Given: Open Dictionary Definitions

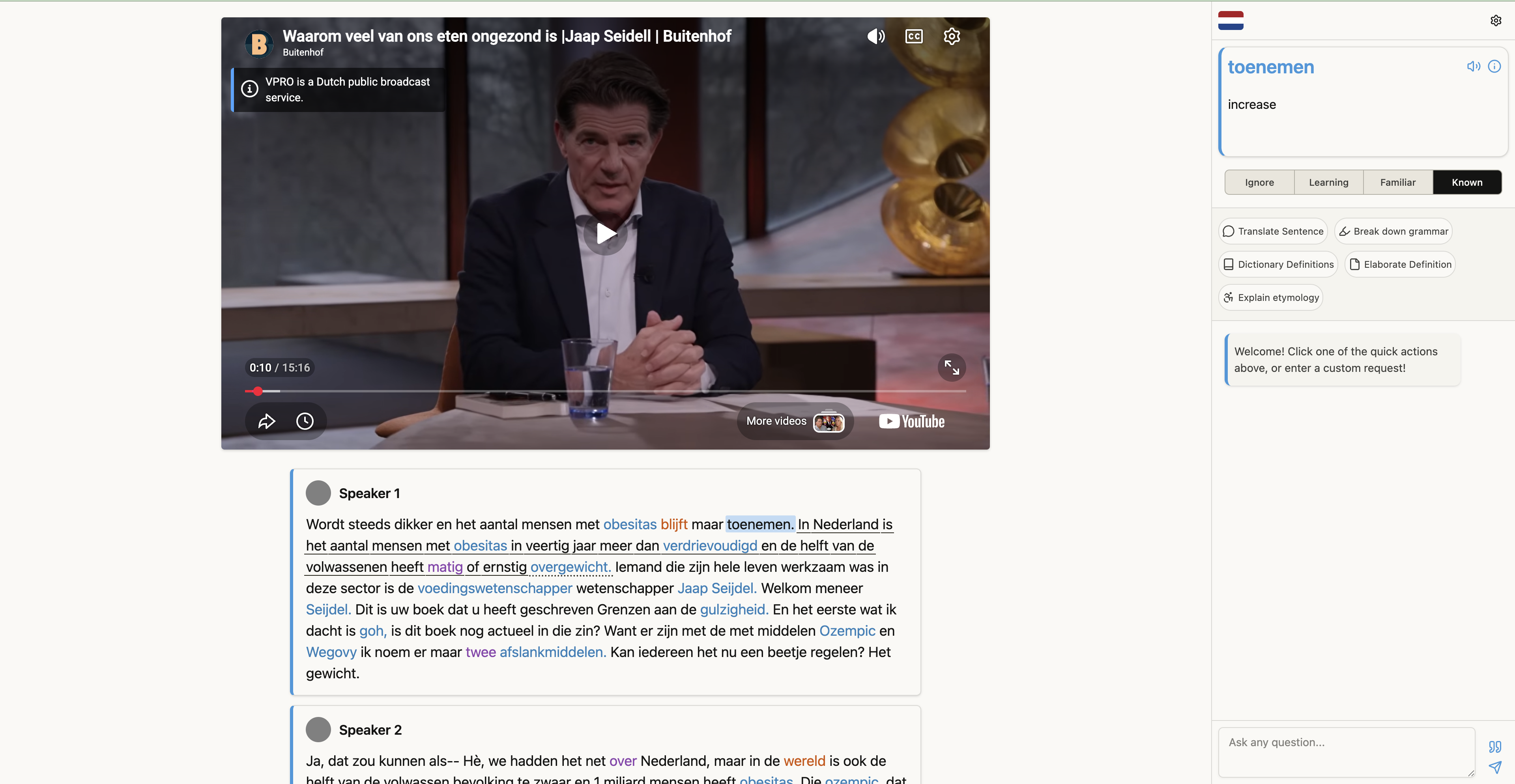Looking at the screenshot, I should coord(1279,265).
